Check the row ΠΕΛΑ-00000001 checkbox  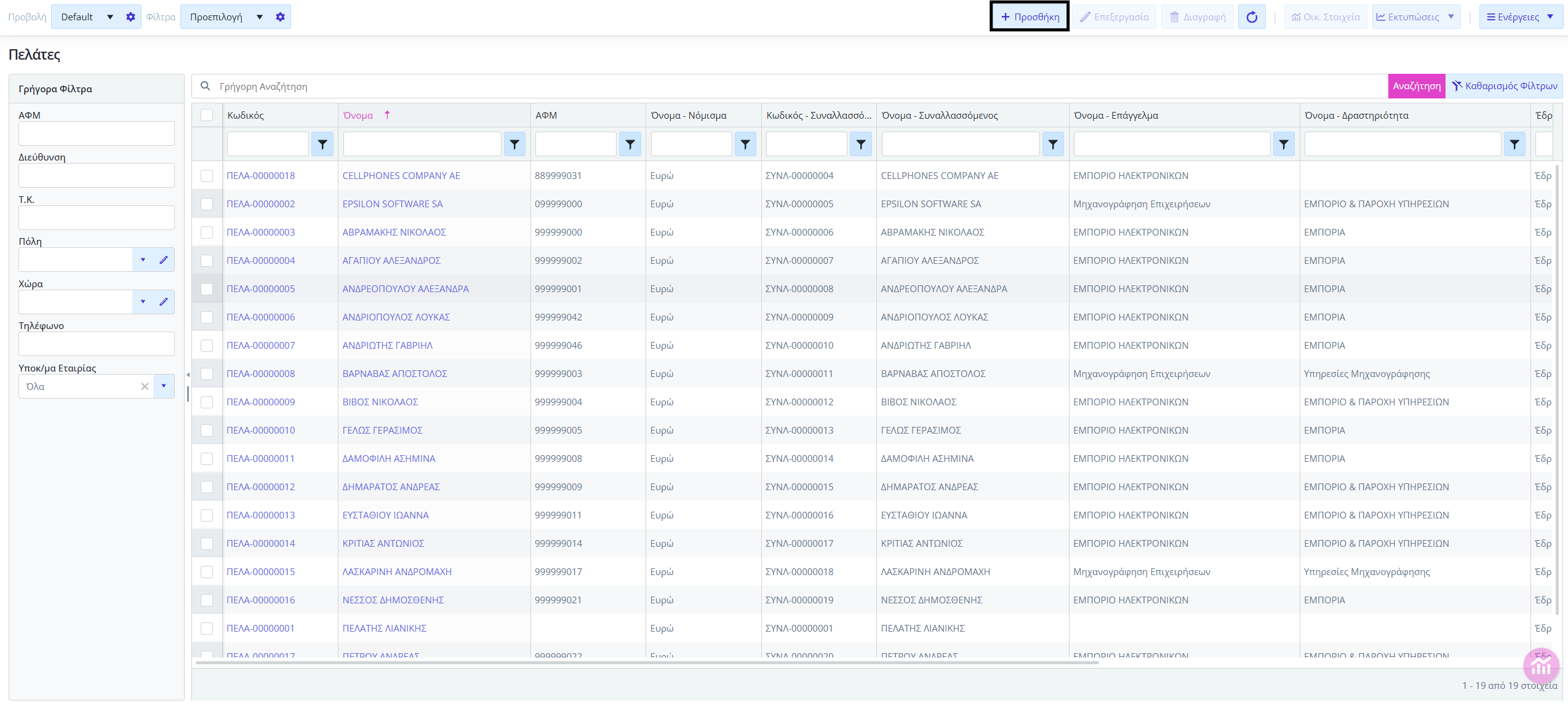[207, 629]
